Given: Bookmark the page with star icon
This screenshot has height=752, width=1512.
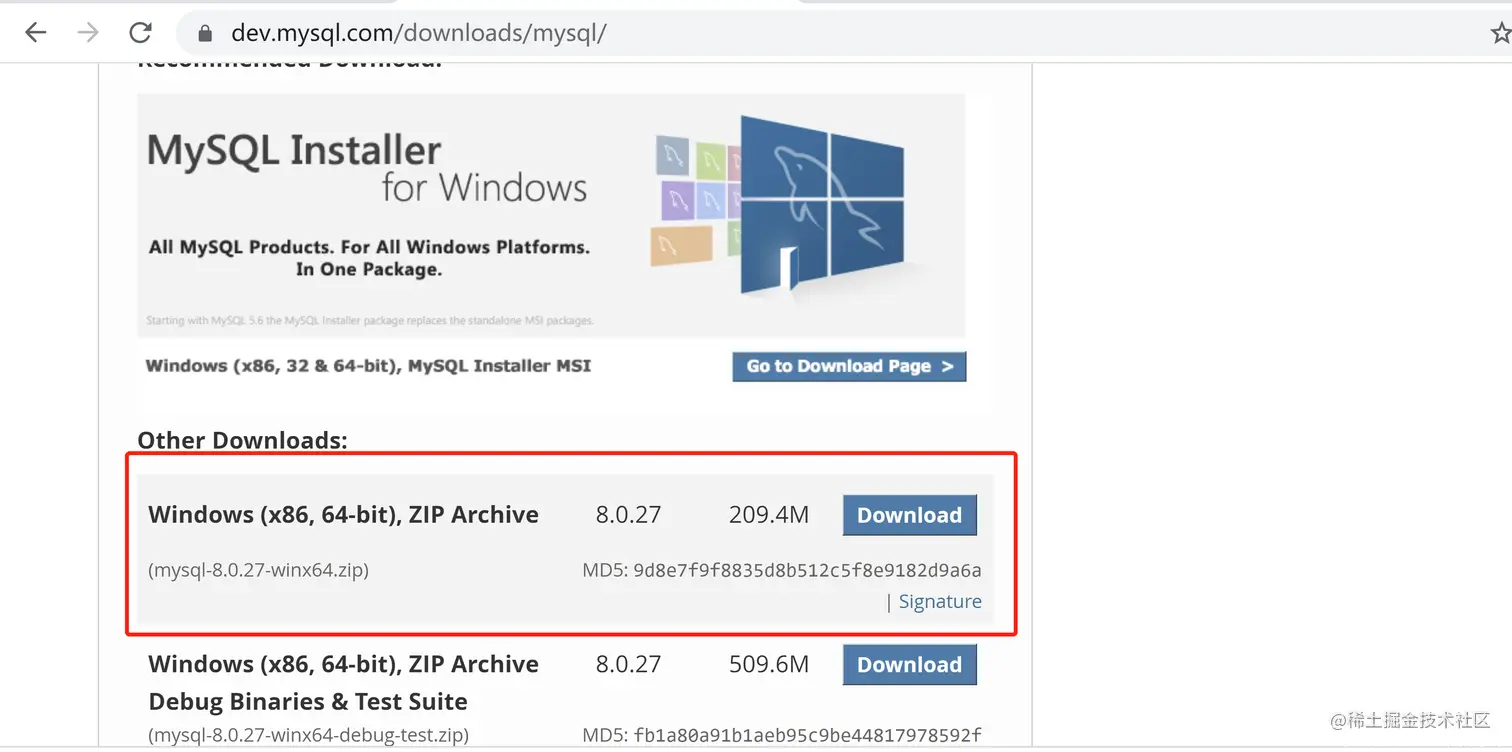Looking at the screenshot, I should pyautogui.click(x=1500, y=34).
